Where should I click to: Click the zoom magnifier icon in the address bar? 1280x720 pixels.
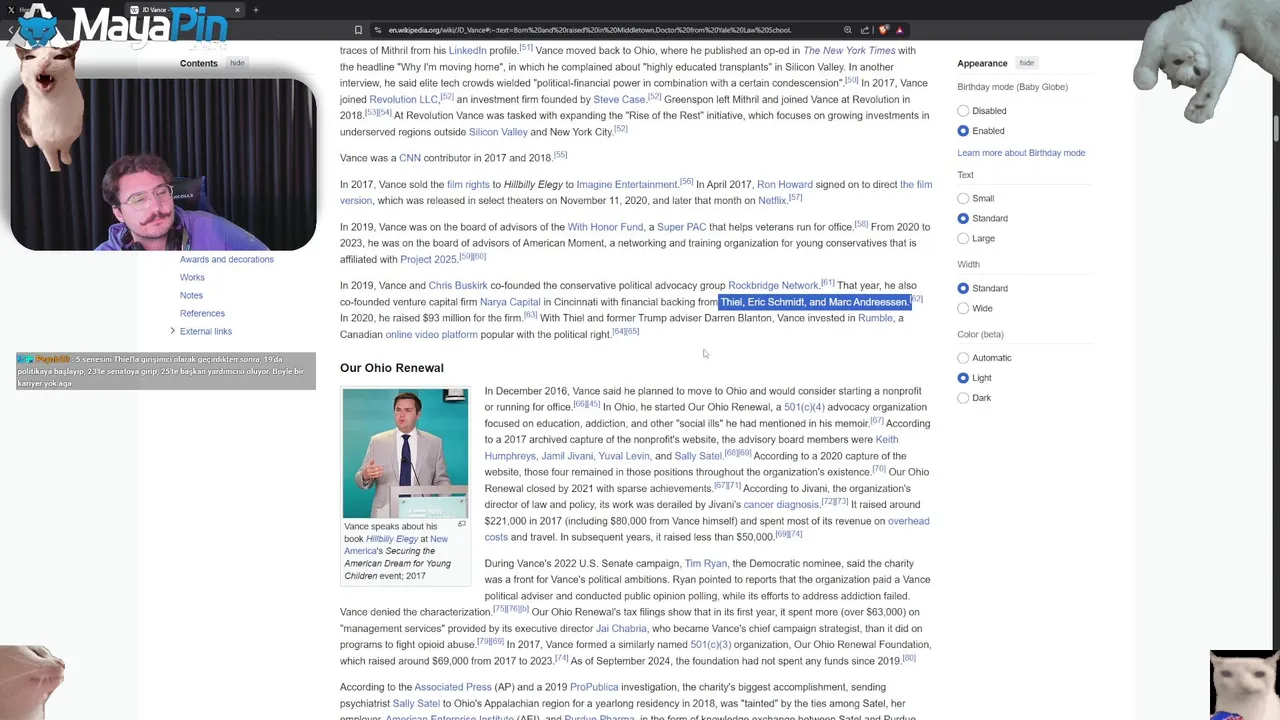pos(848,30)
